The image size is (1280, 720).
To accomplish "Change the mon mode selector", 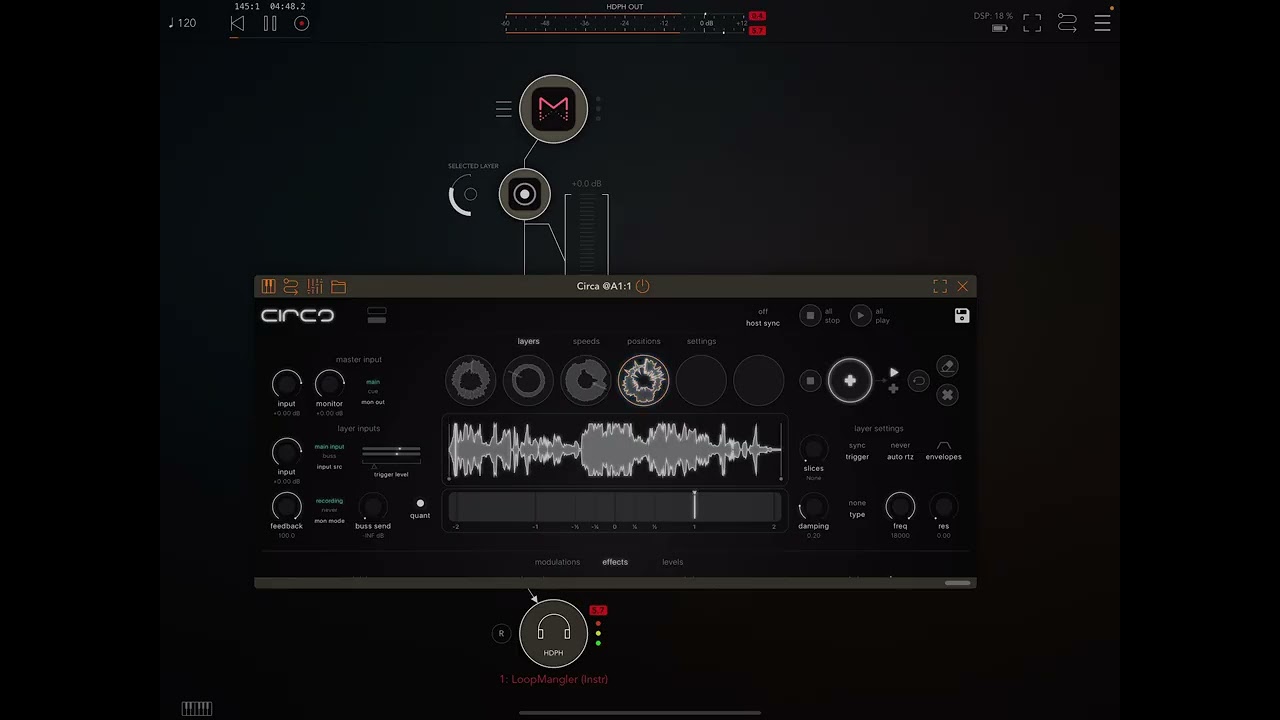I will click(x=329, y=511).
